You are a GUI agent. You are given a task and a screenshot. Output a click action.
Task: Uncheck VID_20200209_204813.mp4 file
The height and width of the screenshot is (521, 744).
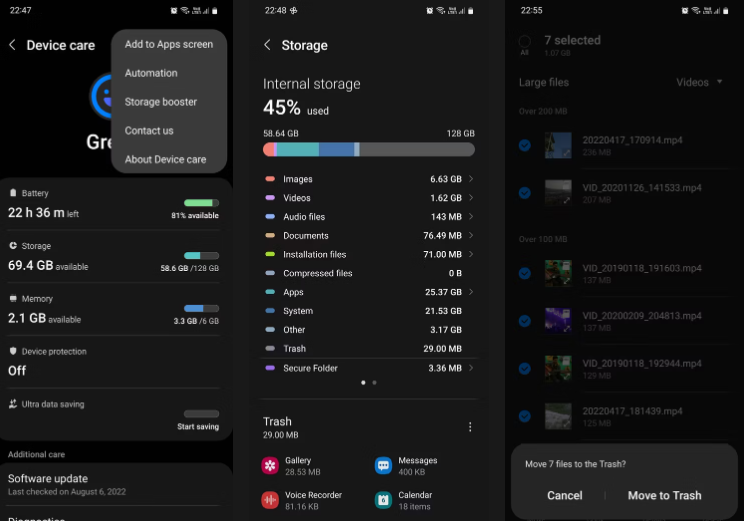pyautogui.click(x=524, y=321)
